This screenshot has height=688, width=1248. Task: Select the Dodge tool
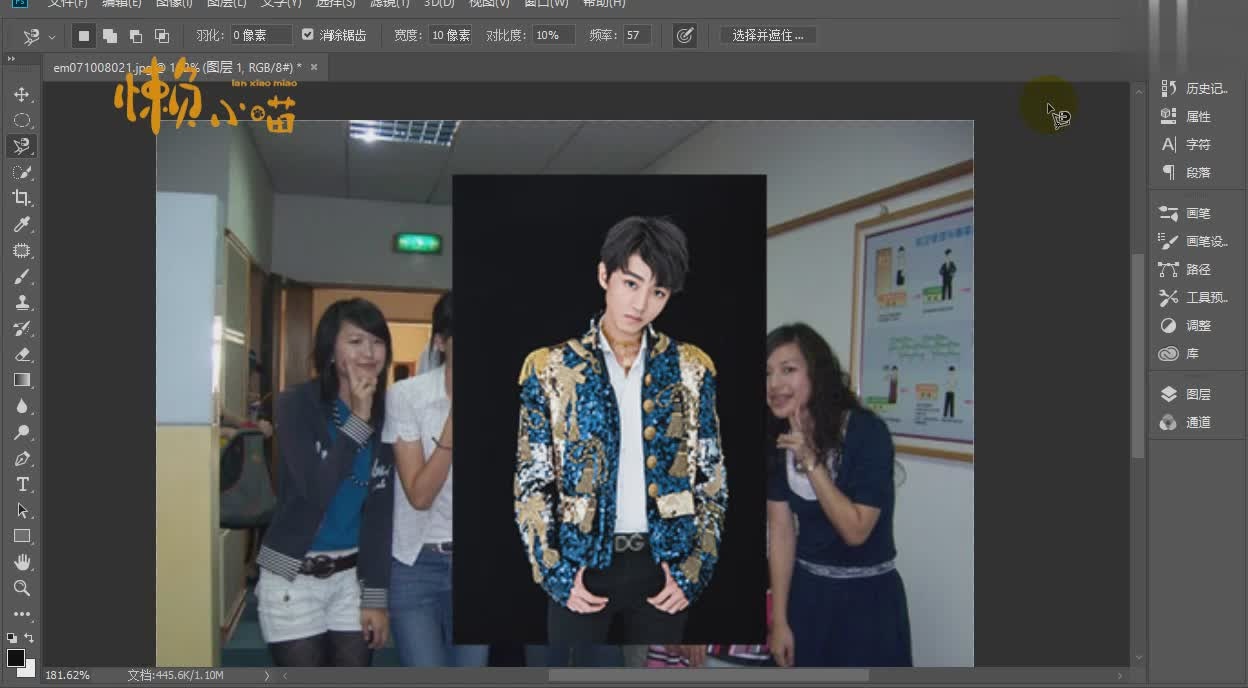pyautogui.click(x=21, y=432)
